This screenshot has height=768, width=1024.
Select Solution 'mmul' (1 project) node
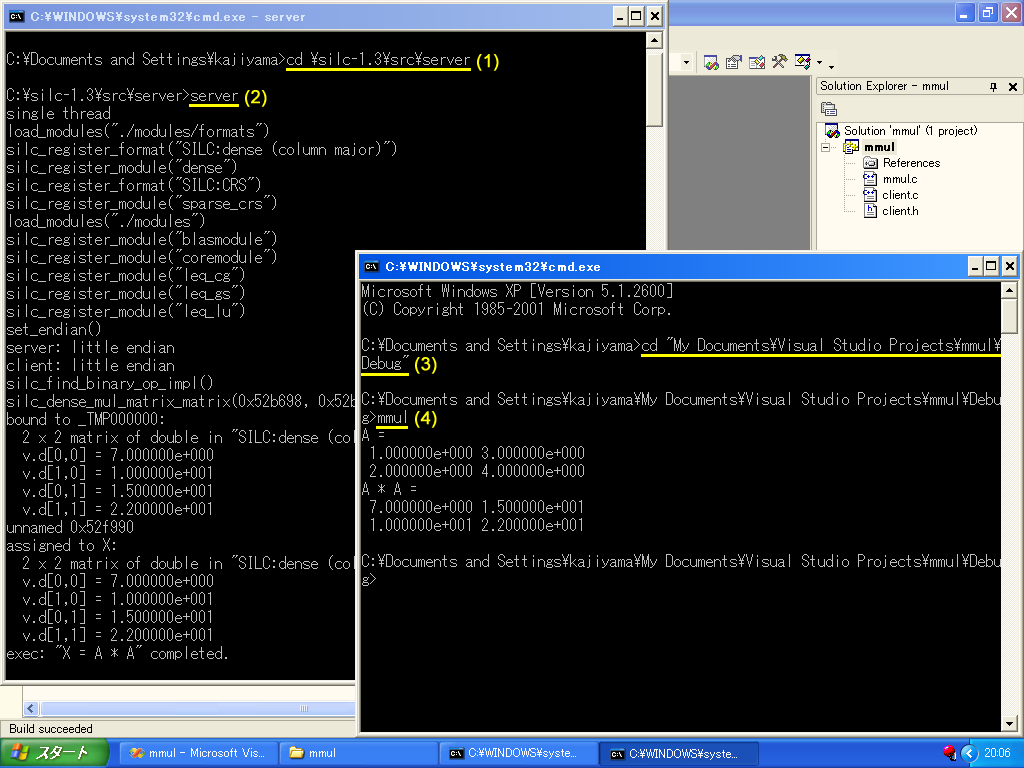coord(910,131)
